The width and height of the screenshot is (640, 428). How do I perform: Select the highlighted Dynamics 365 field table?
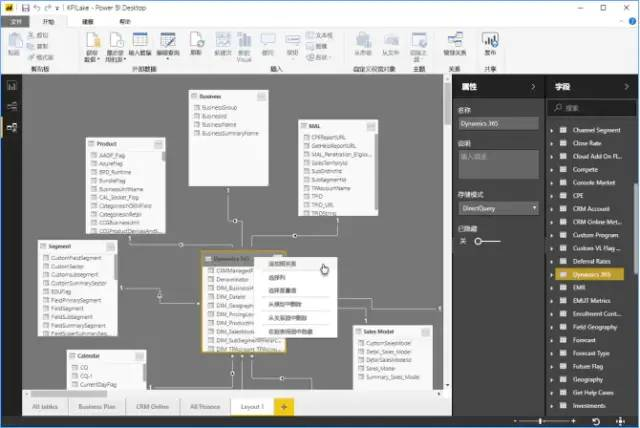tap(589, 275)
